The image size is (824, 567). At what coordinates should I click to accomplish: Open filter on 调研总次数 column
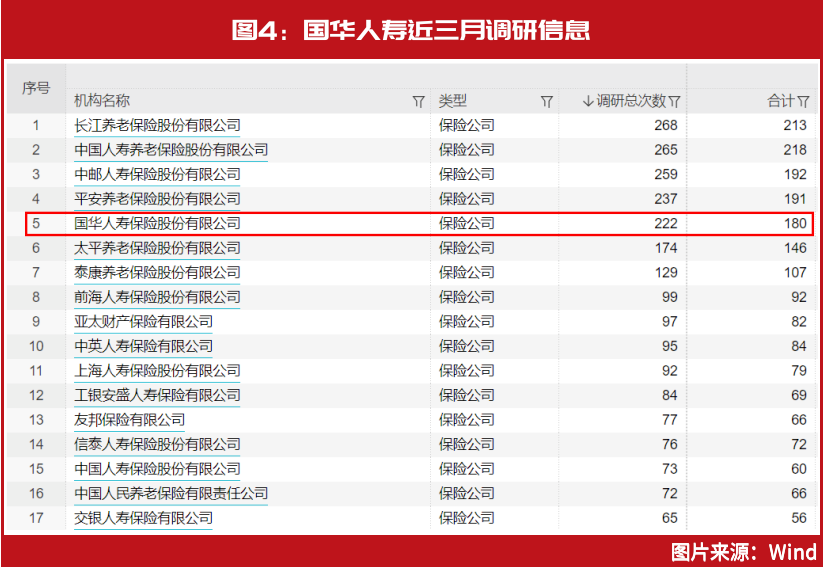(675, 101)
